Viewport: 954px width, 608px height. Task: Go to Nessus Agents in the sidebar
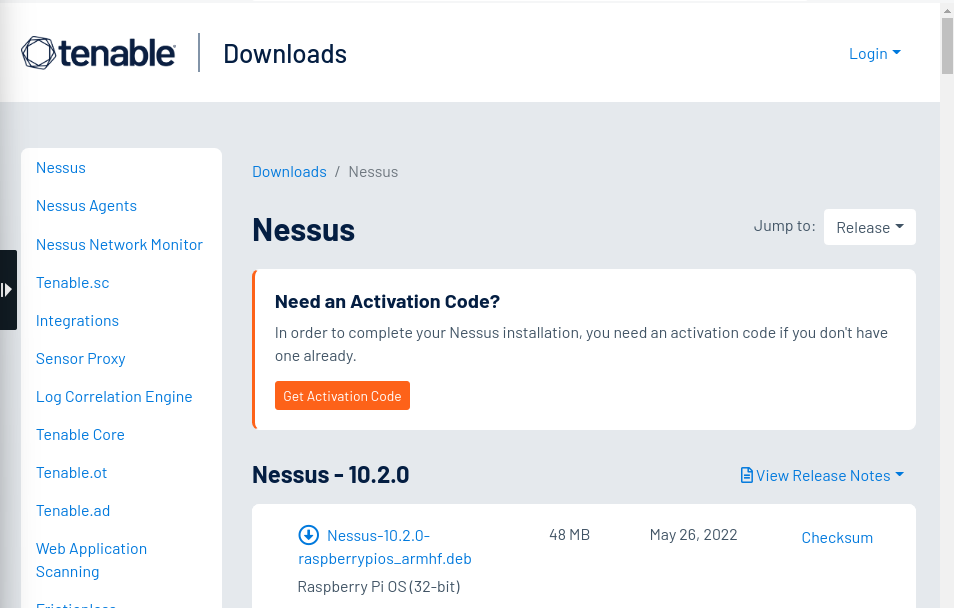tap(86, 206)
